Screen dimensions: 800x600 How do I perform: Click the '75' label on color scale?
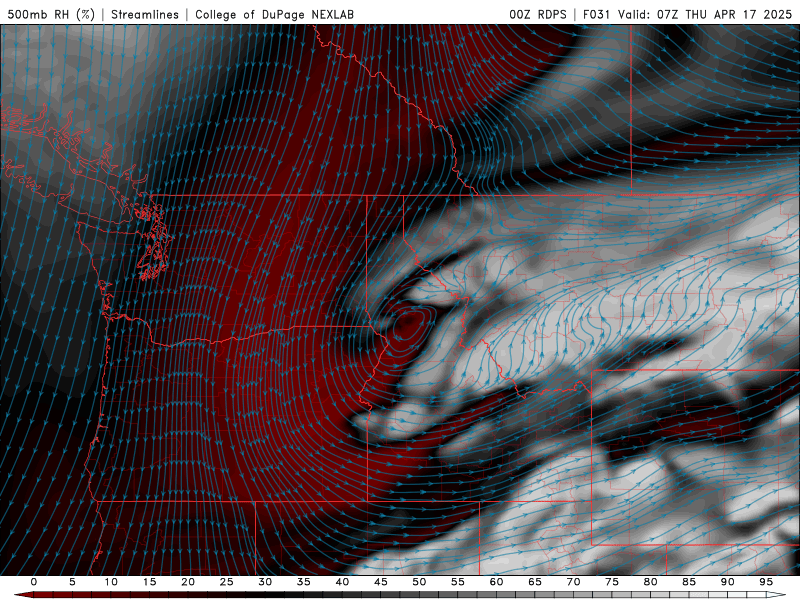(x=612, y=582)
